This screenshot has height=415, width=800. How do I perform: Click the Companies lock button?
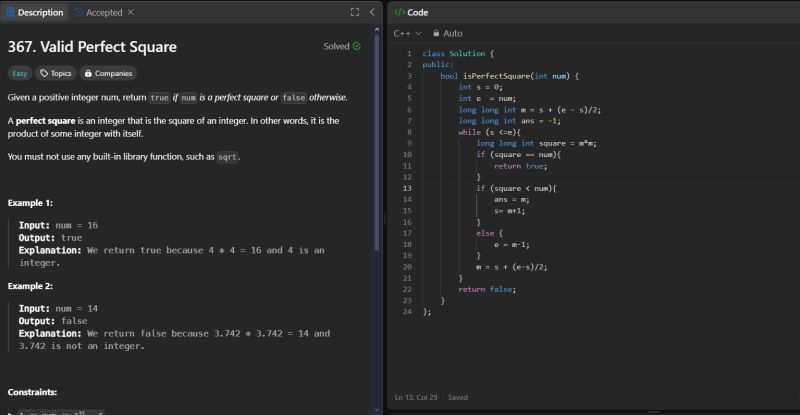point(108,73)
